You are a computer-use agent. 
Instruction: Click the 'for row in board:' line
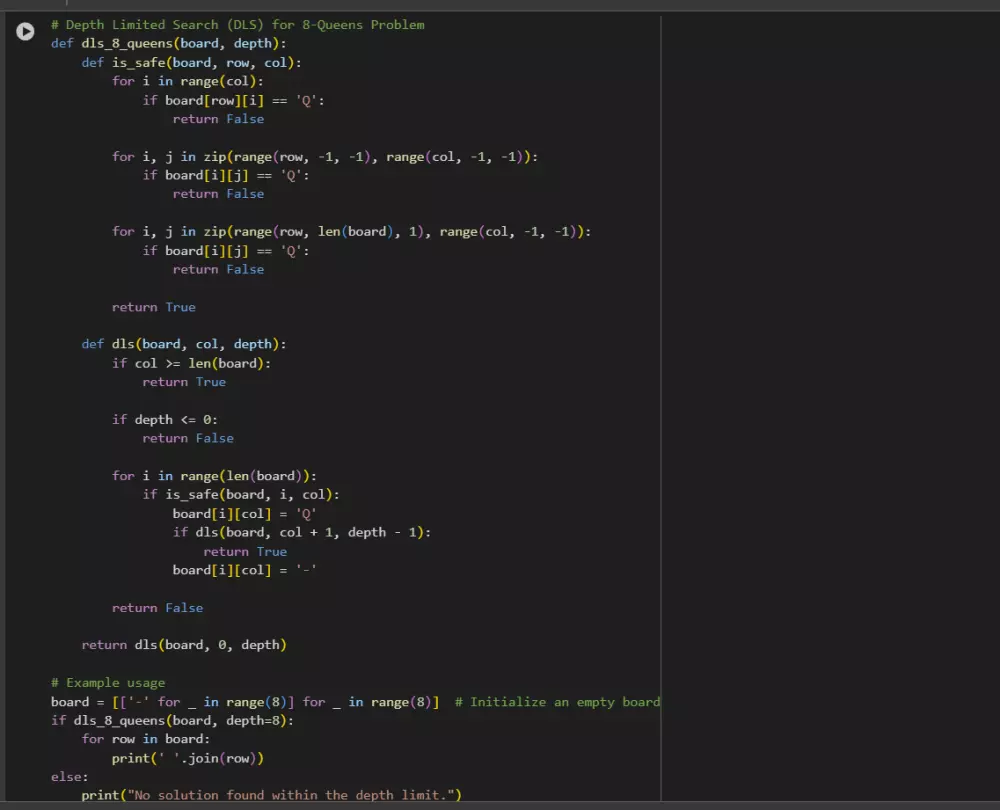[x=145, y=739]
